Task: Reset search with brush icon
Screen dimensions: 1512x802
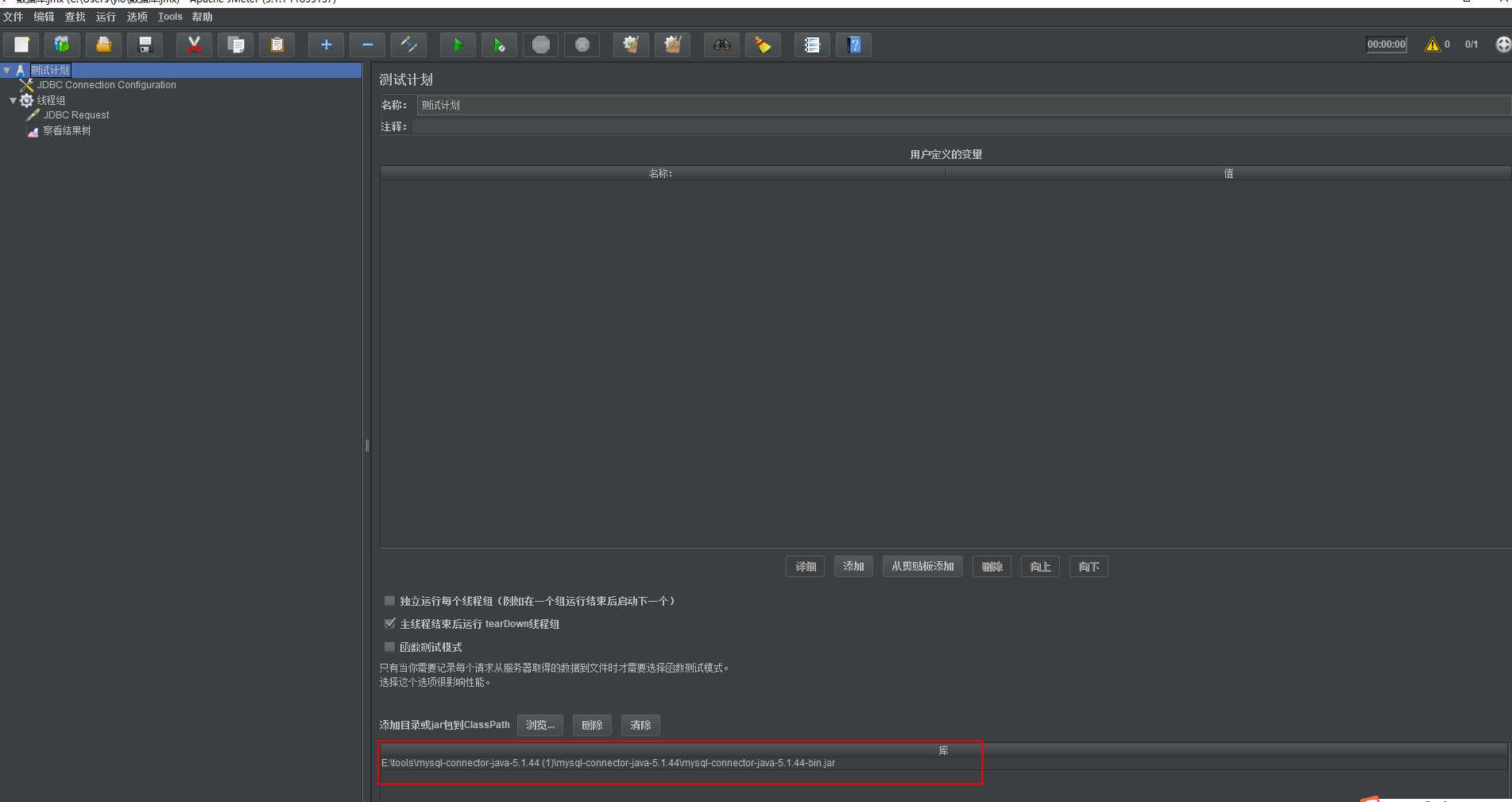Action: [763, 45]
